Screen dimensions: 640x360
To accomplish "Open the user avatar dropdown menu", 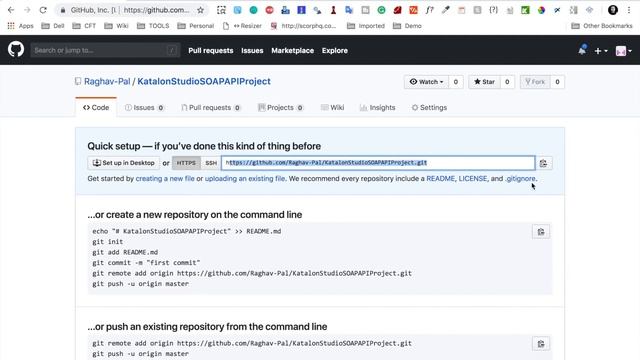I will (x=624, y=51).
